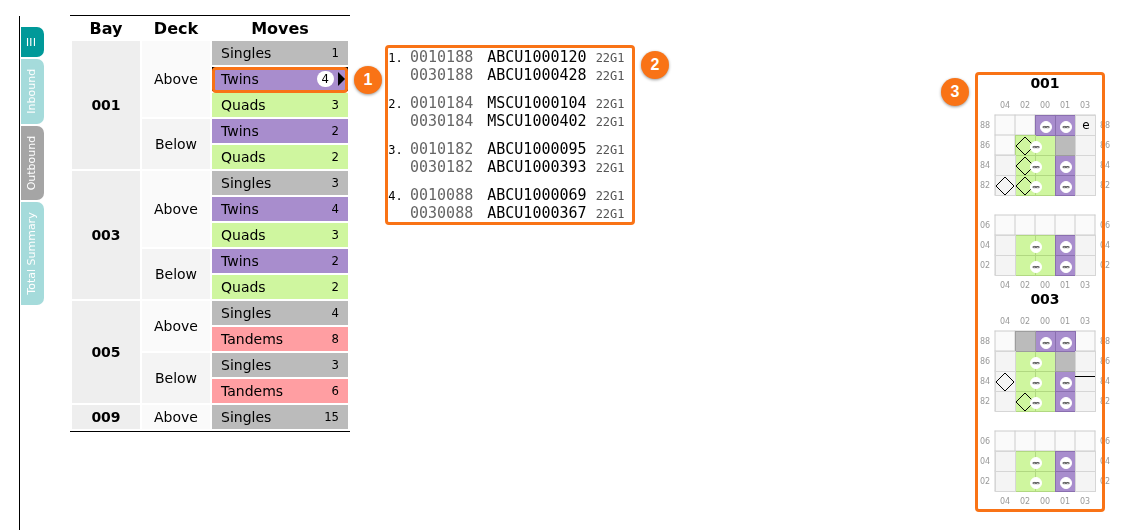Click bay 003 tier 04 green container marker
The width and height of the screenshot is (1130, 530).
point(1036,463)
